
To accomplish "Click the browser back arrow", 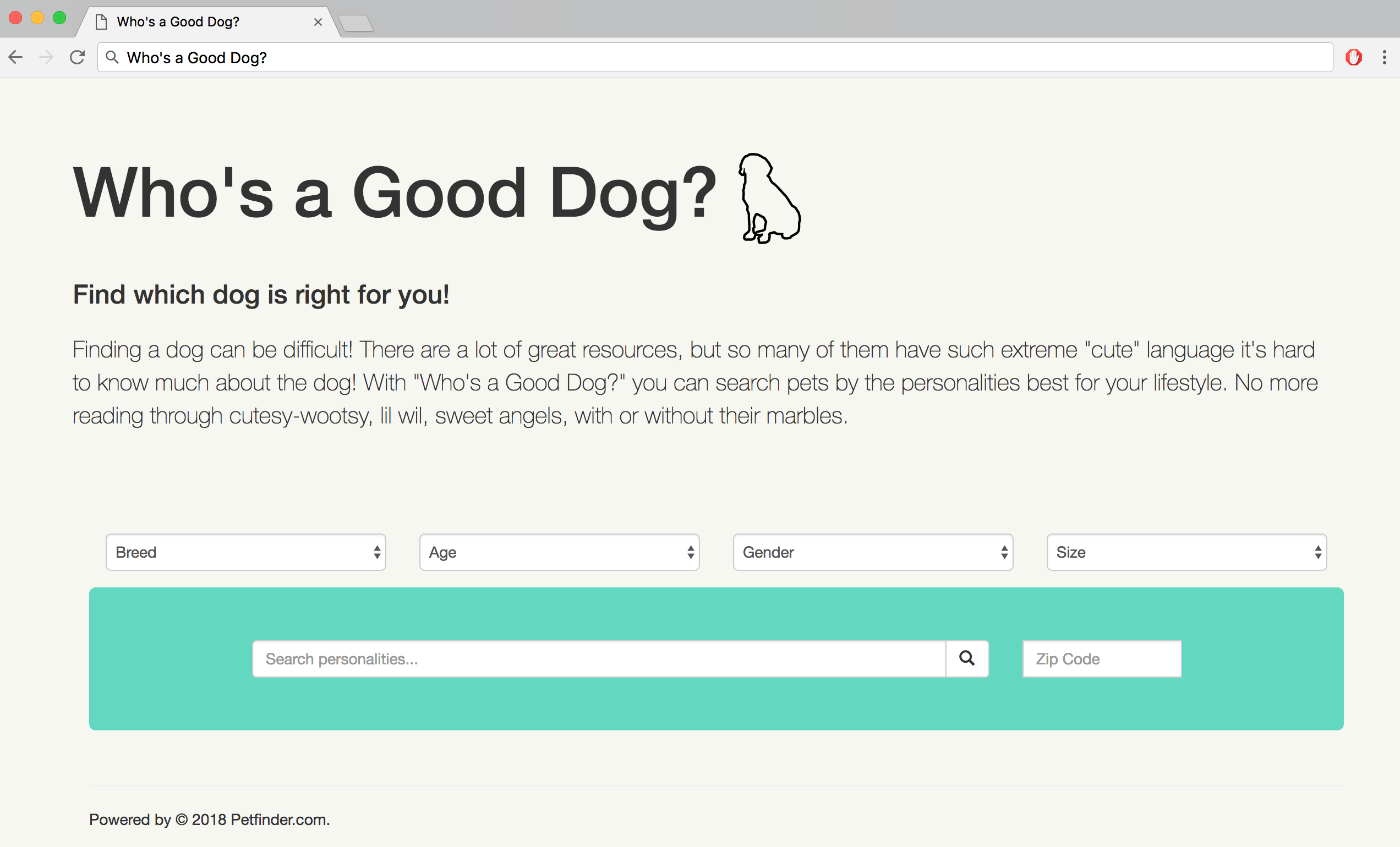I will pos(16,57).
